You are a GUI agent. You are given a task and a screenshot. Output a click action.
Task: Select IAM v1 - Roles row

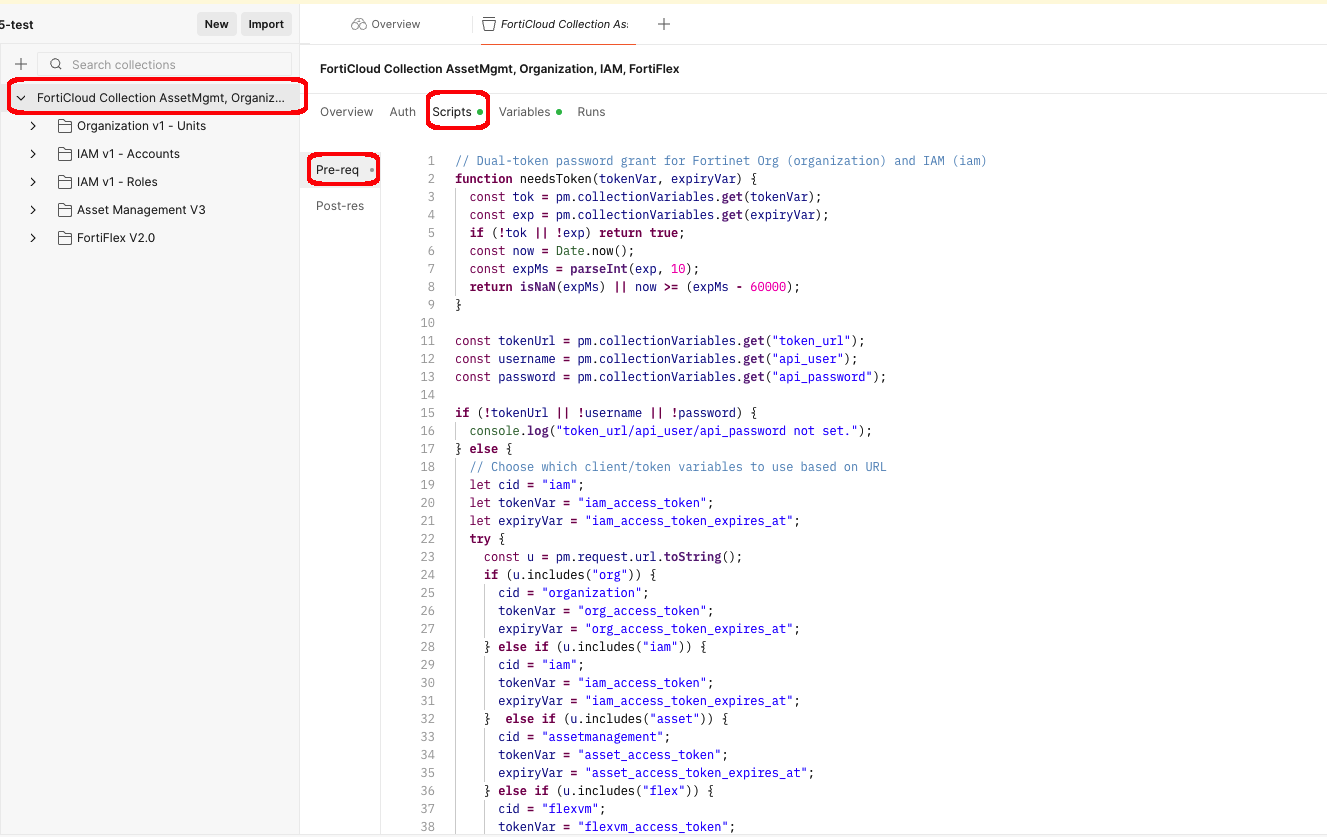(x=150, y=182)
